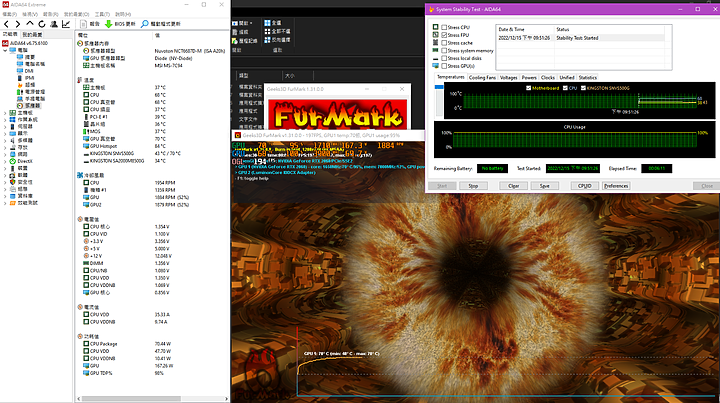
Task: Switch to the Statistics tab
Action: click(x=588, y=78)
